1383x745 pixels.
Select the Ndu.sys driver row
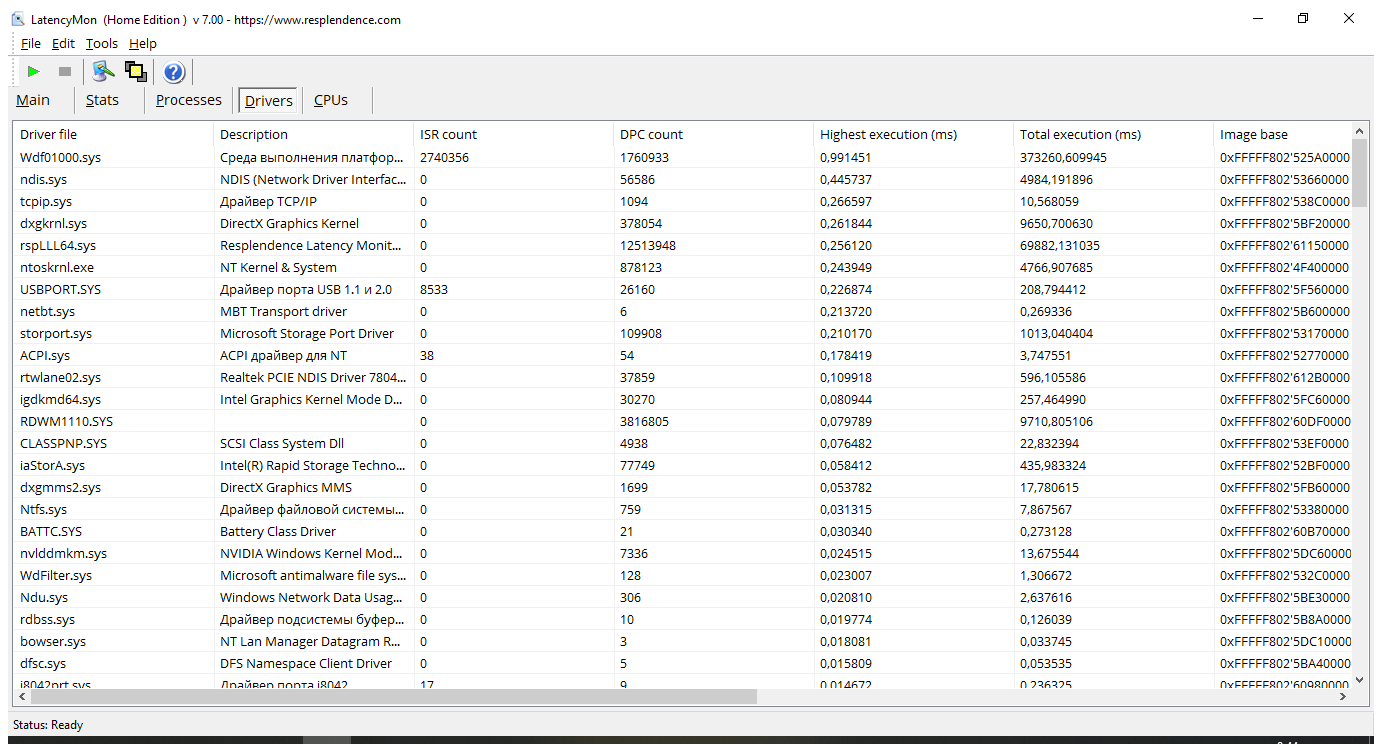coord(682,597)
